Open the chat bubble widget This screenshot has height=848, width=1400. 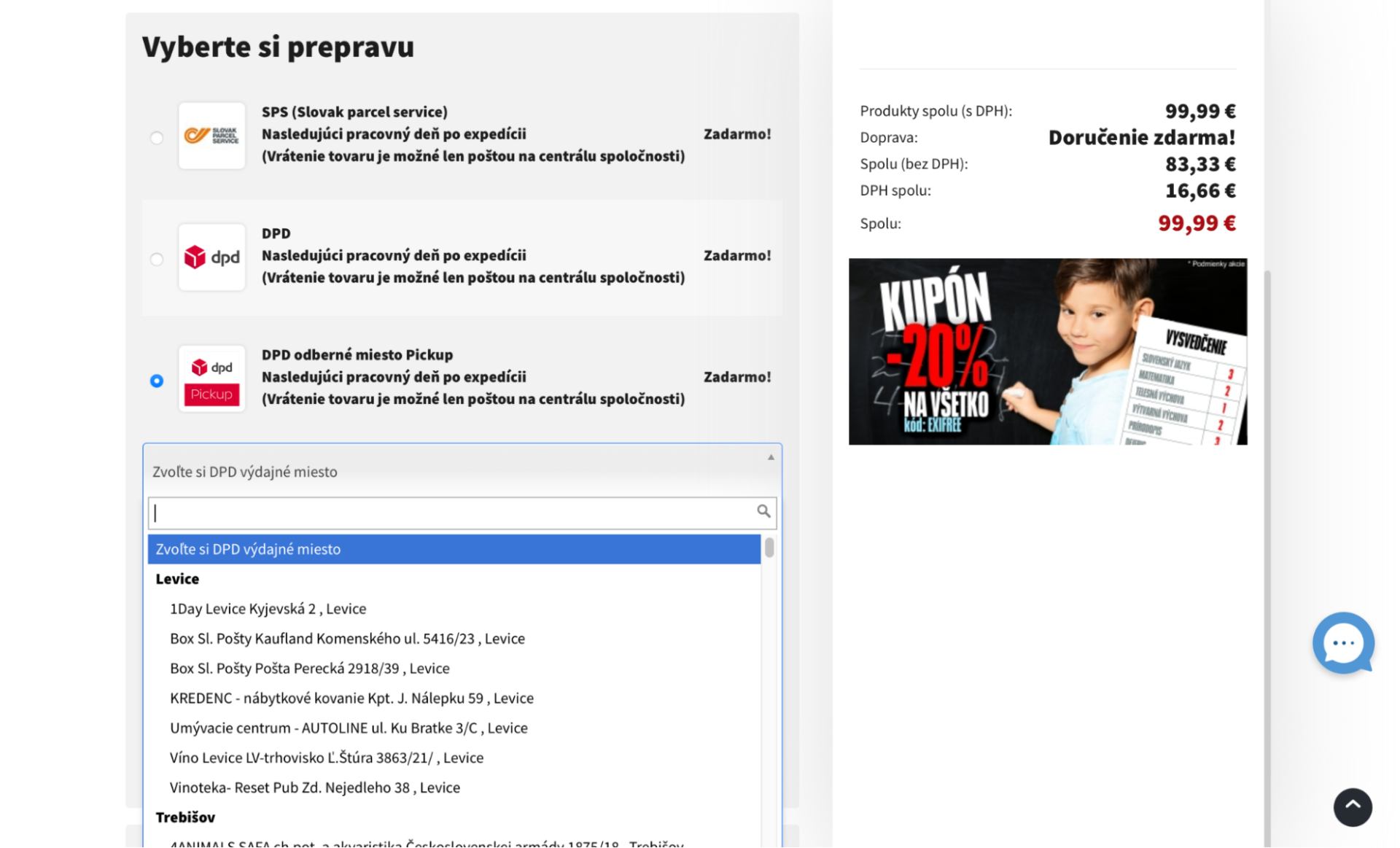point(1342,643)
